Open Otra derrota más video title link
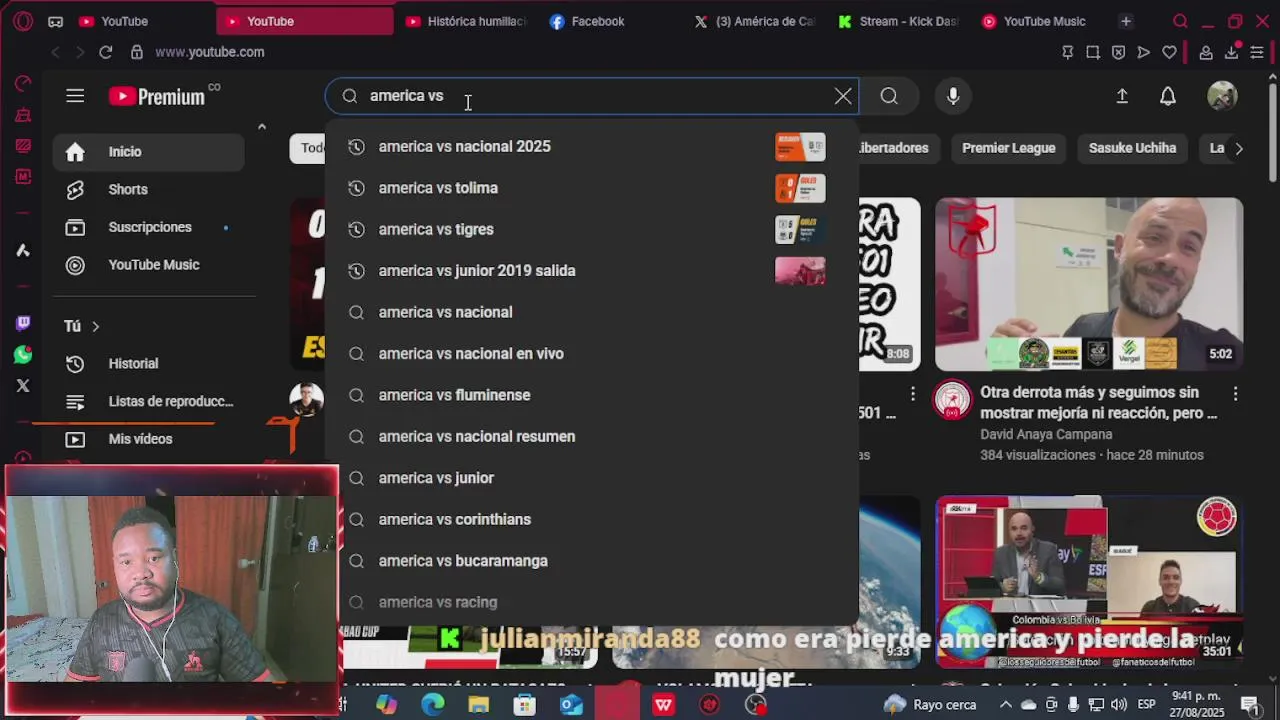 1098,403
